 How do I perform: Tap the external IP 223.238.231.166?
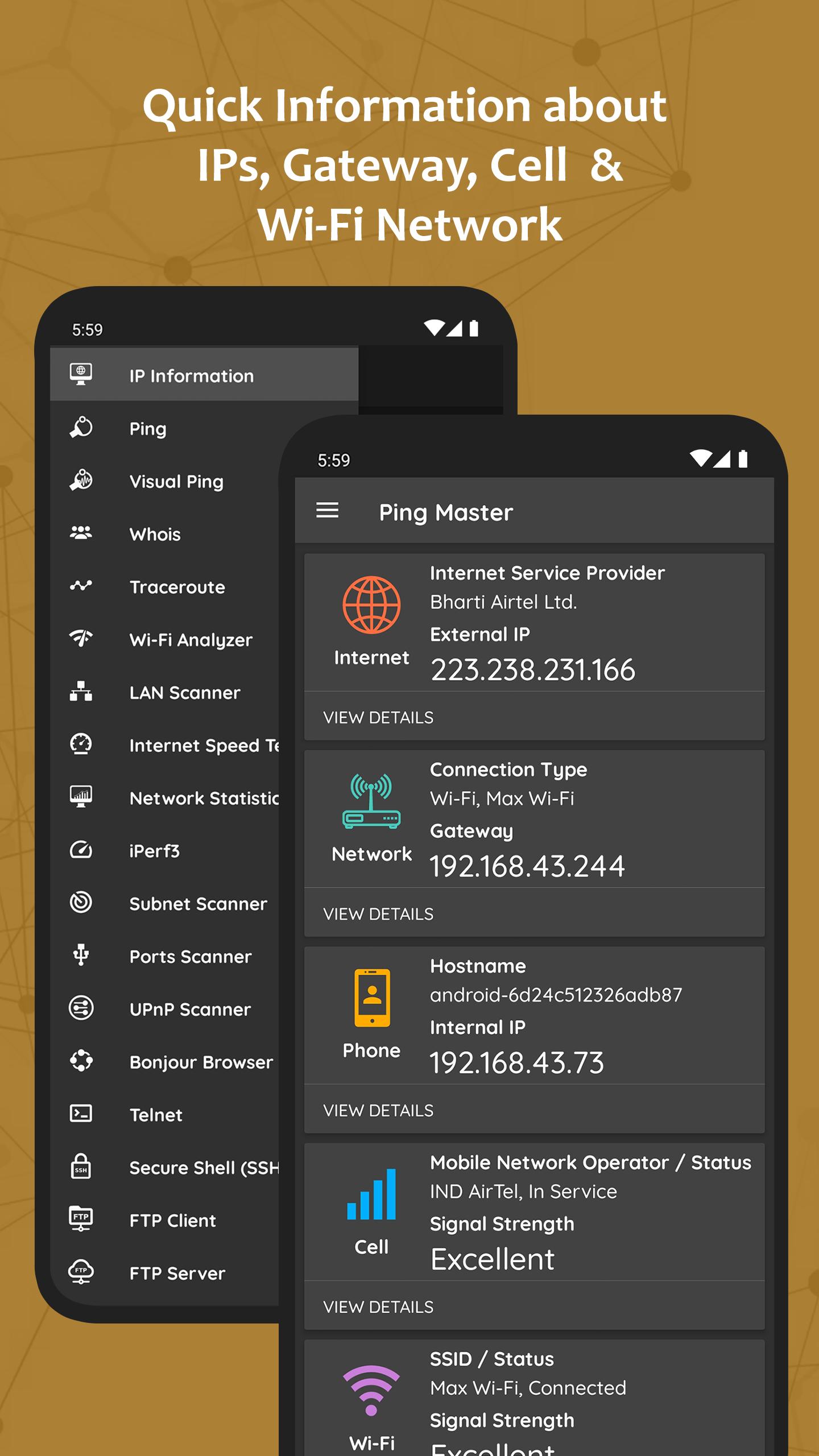(532, 669)
